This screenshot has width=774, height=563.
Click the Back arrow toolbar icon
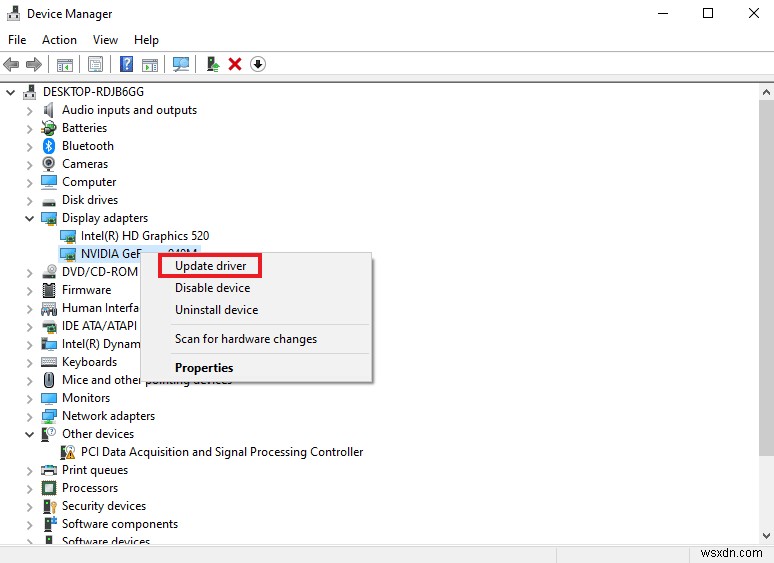tap(11, 64)
